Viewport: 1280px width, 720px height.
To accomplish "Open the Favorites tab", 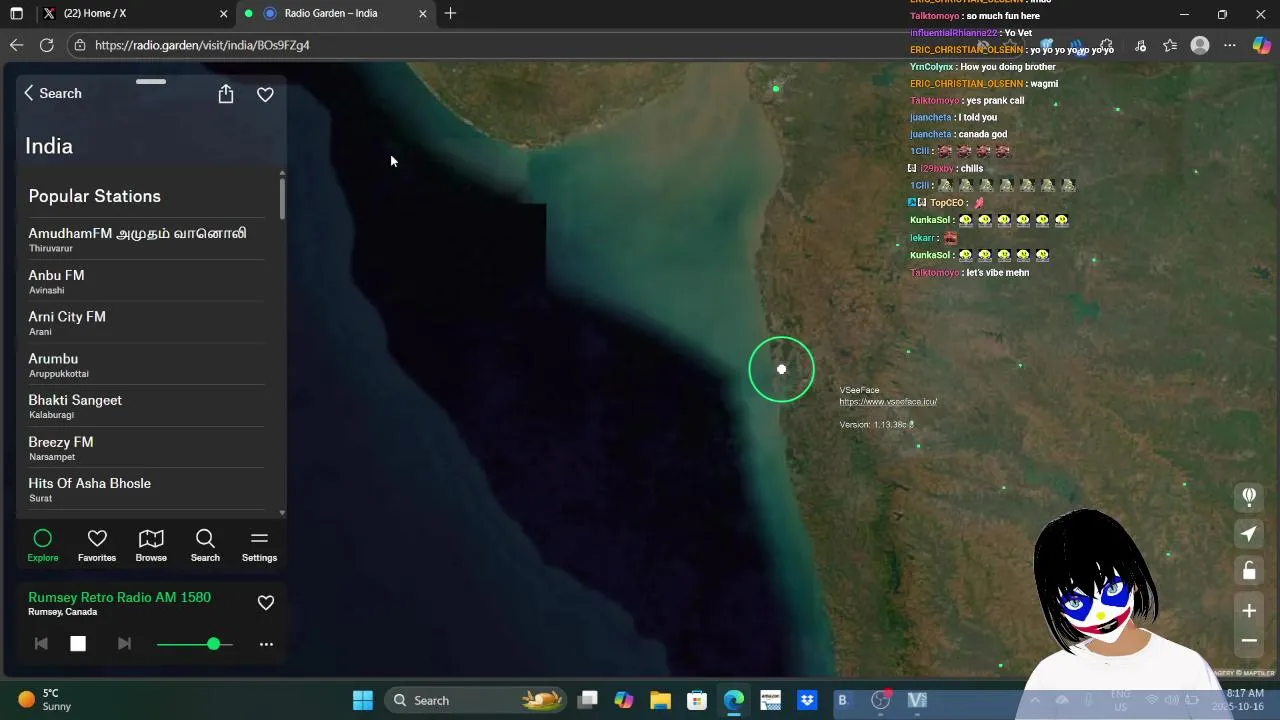I will [x=97, y=546].
